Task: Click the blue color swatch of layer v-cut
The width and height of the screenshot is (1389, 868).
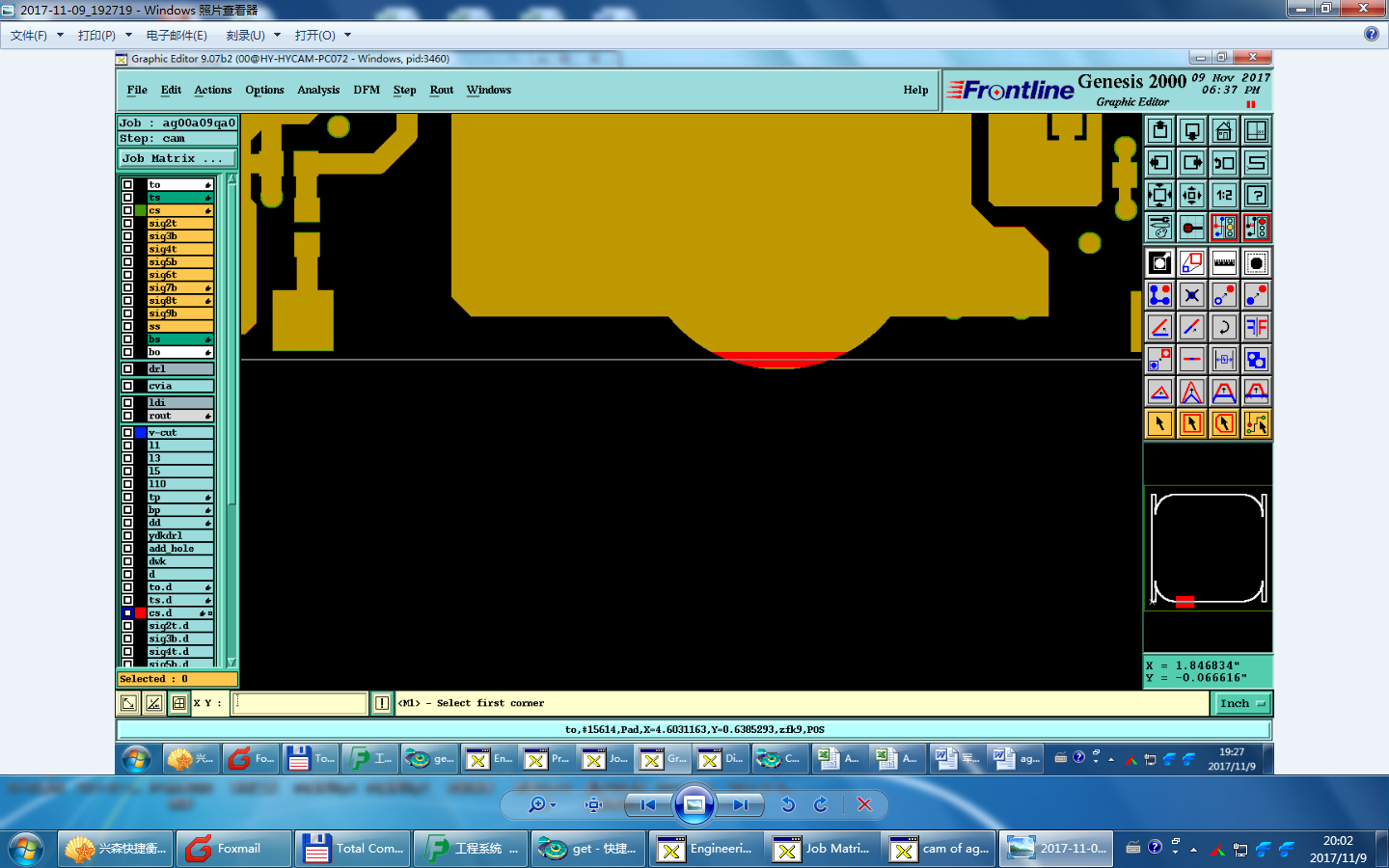Action: (140, 432)
